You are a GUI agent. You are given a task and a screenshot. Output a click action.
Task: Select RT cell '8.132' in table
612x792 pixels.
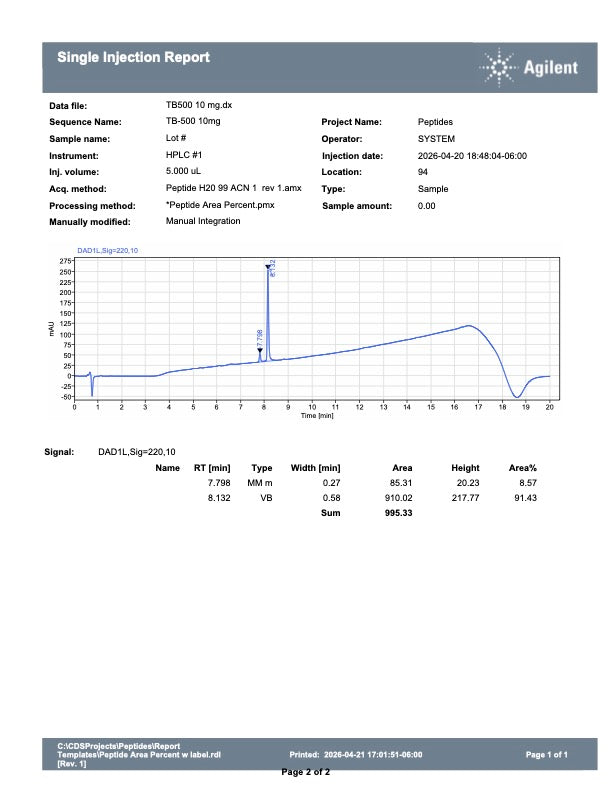219,498
